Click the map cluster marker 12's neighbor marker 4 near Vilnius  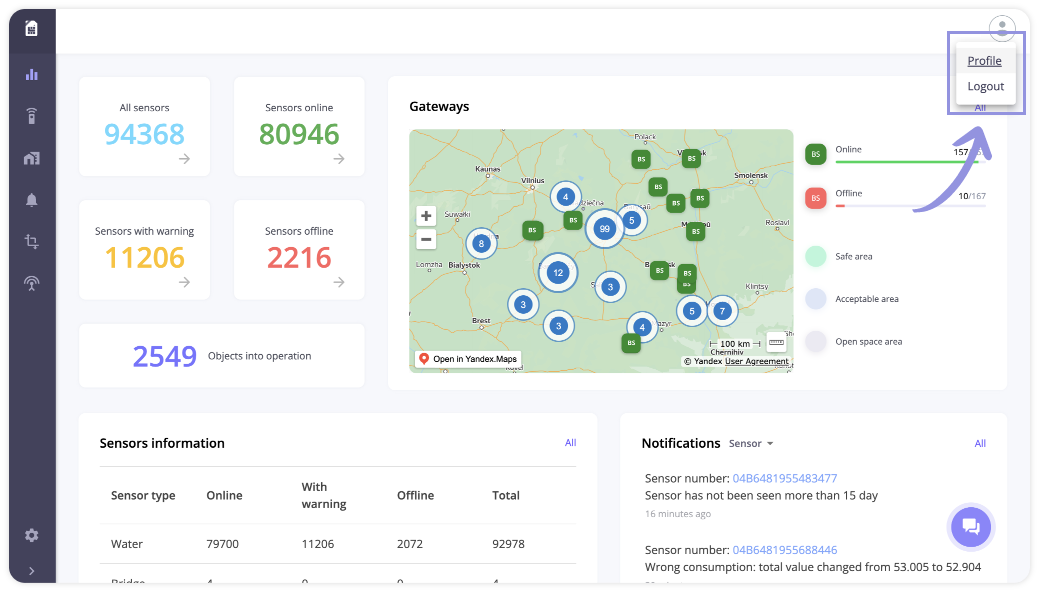(565, 196)
